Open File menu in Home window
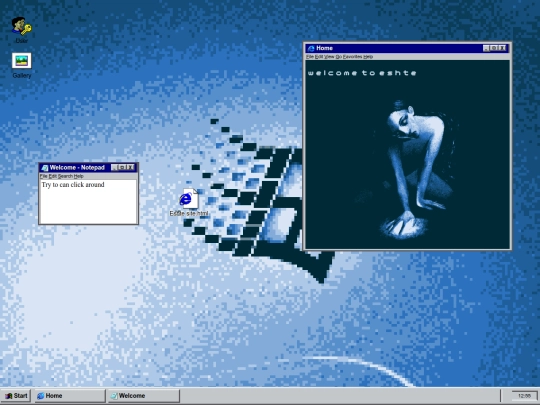540x405 pixels. (x=310, y=56)
